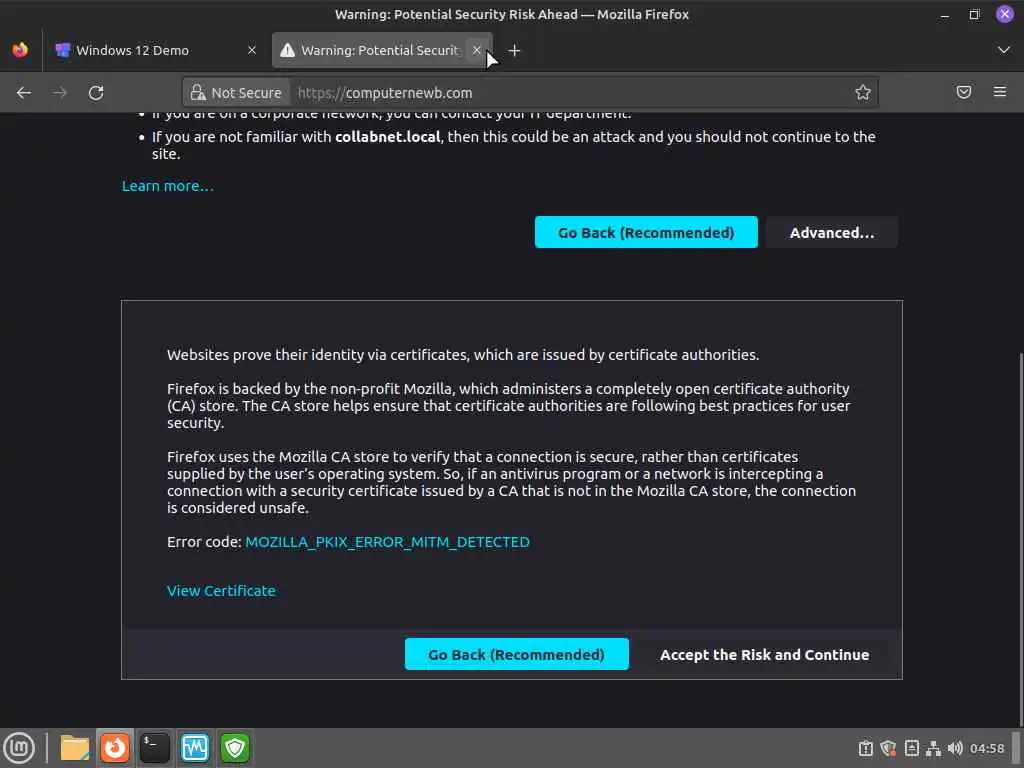The width and height of the screenshot is (1024, 768).
Task: Click the Advanced… button
Action: click(832, 232)
